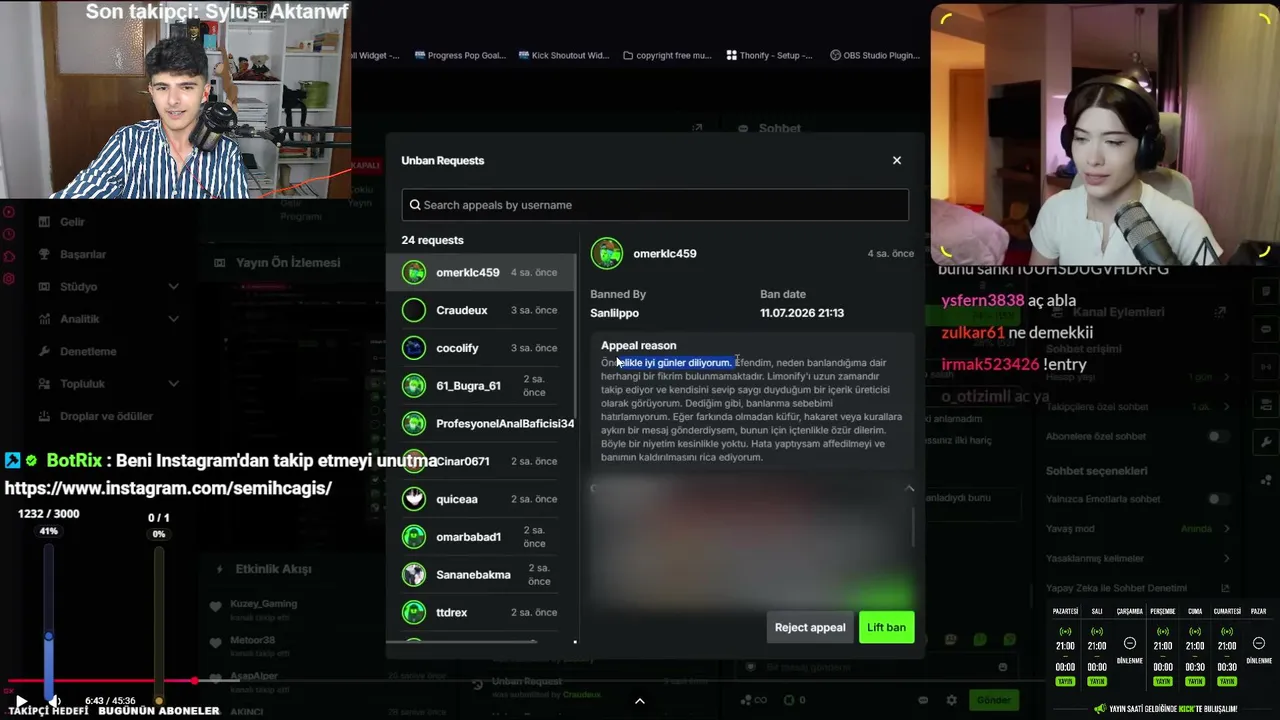The image size is (1280, 720).
Task: Click quiceaa avatar in request list
Action: (x=414, y=499)
